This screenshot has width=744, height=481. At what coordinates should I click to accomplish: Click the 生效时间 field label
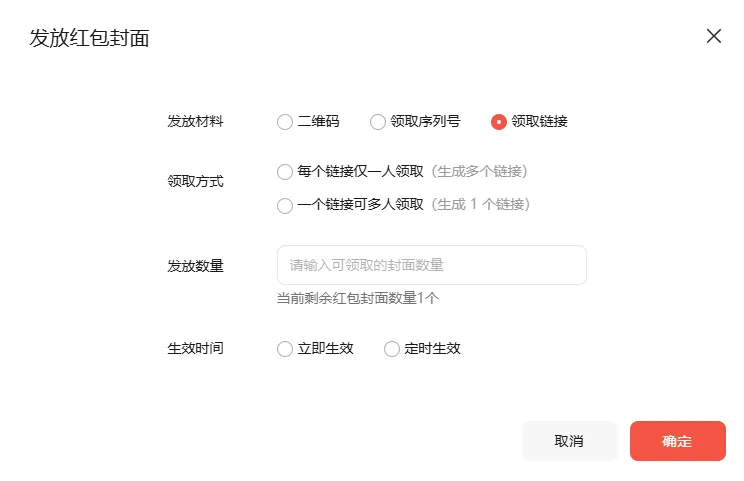tap(195, 349)
